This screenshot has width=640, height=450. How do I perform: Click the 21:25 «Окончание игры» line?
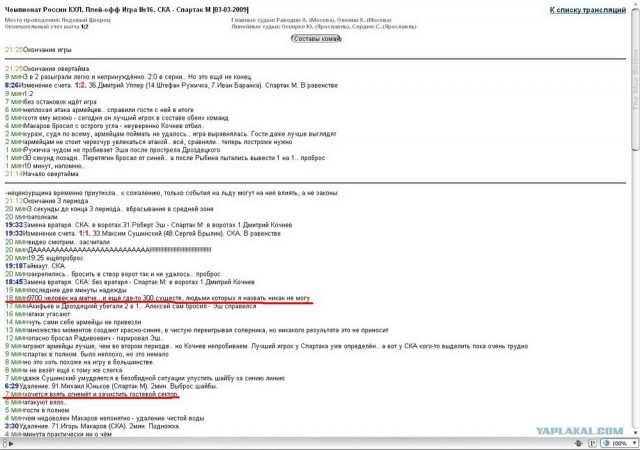[38, 50]
